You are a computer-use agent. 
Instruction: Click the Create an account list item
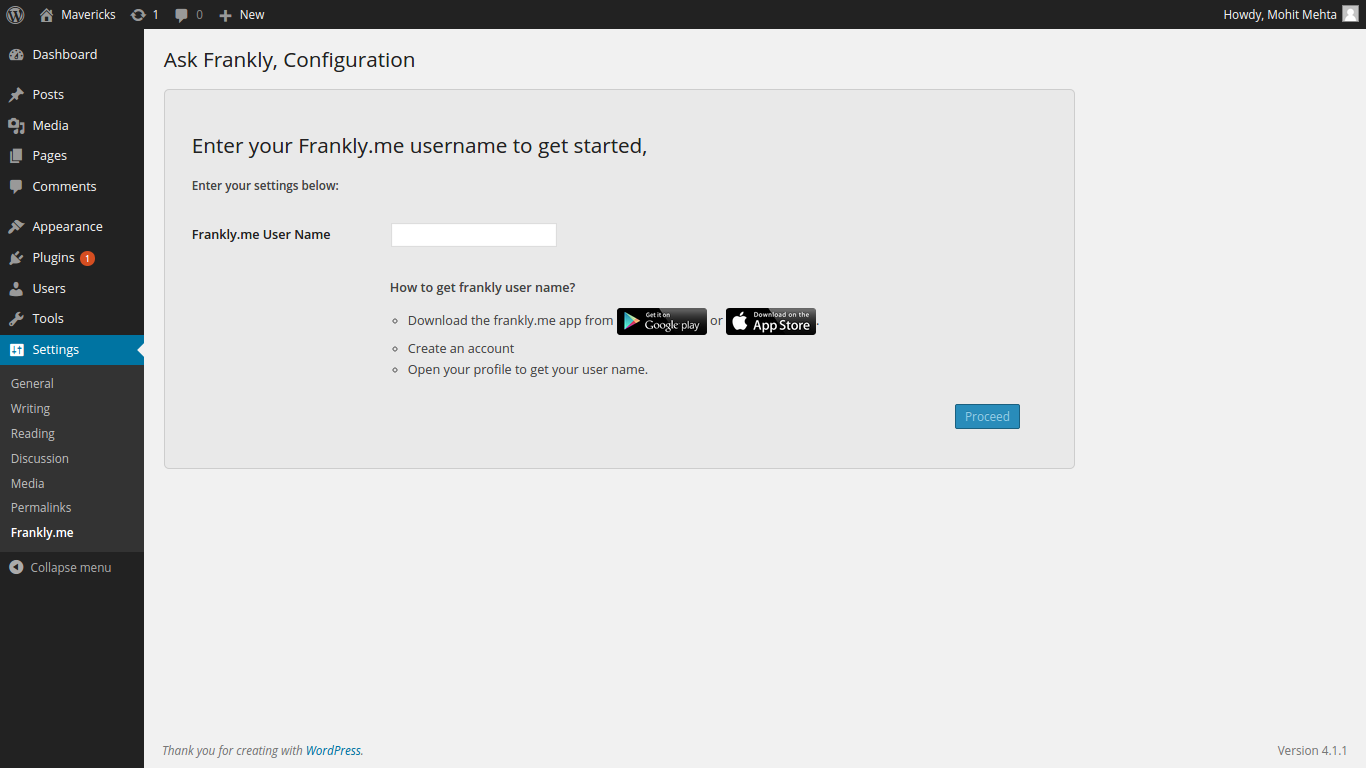(x=461, y=349)
